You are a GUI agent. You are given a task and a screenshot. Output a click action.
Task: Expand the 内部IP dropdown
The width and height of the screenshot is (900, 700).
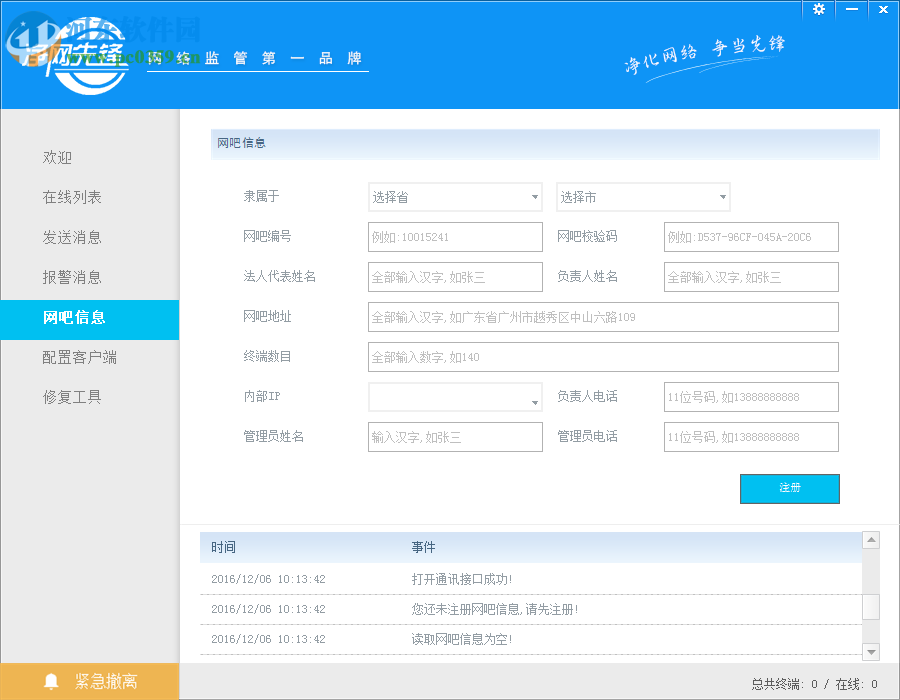455,397
